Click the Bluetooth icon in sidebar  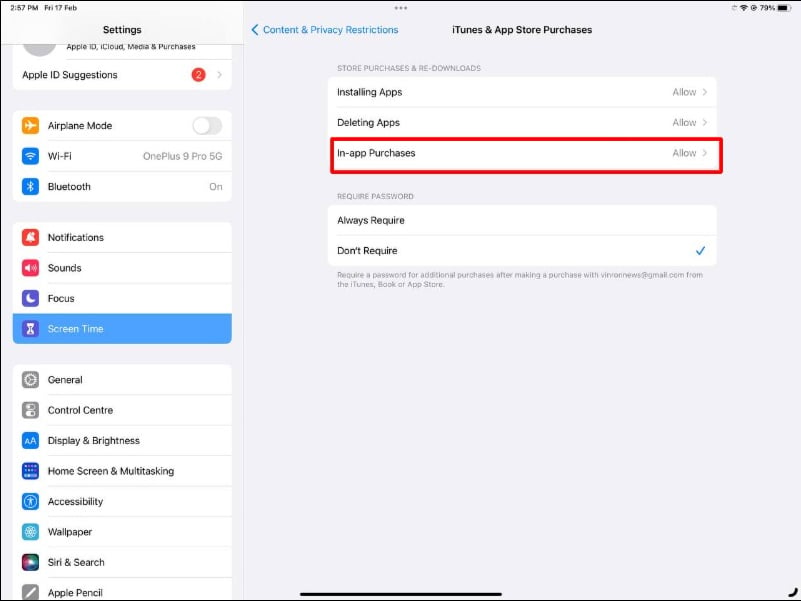[30, 187]
